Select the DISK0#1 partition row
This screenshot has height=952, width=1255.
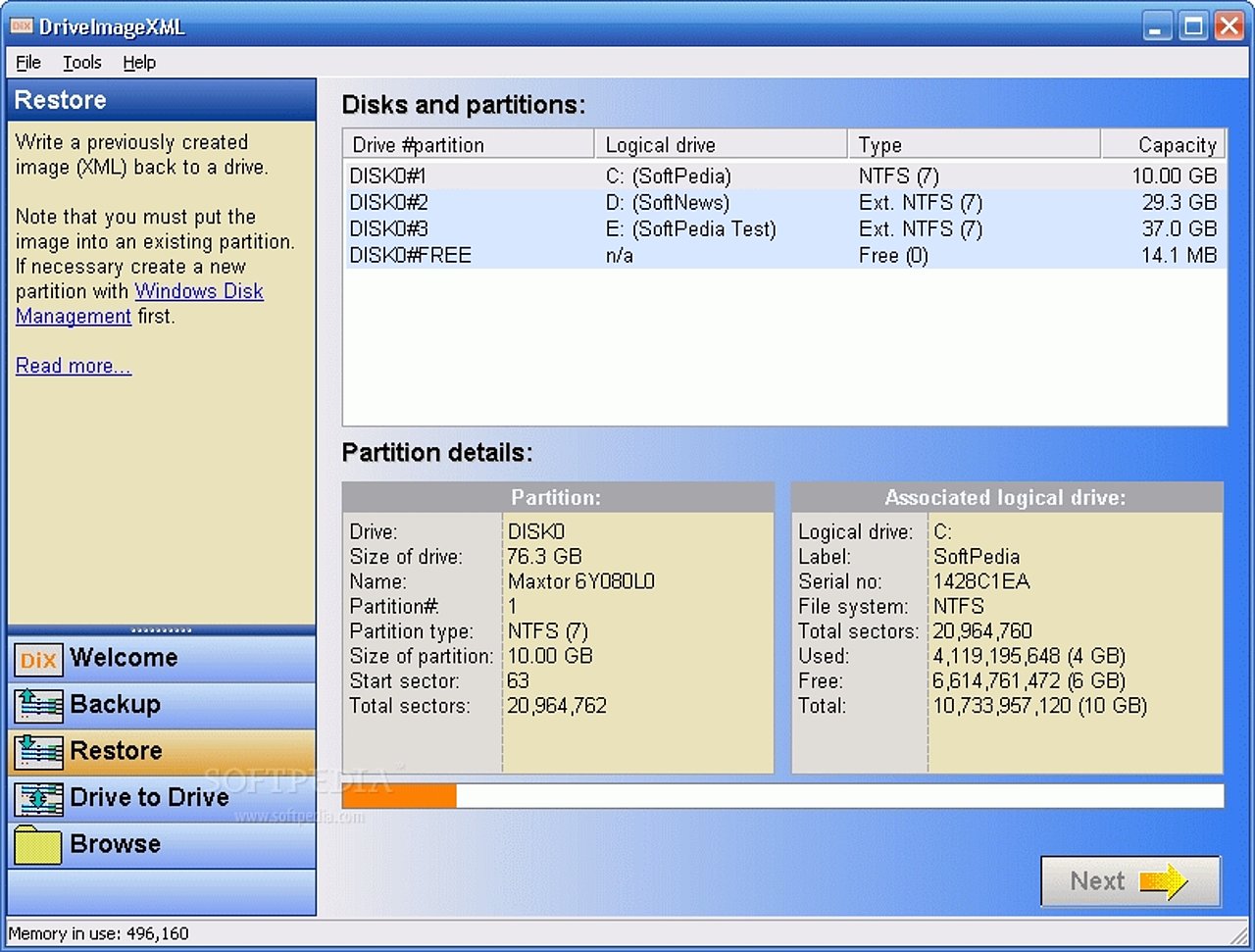pyautogui.click(x=784, y=176)
